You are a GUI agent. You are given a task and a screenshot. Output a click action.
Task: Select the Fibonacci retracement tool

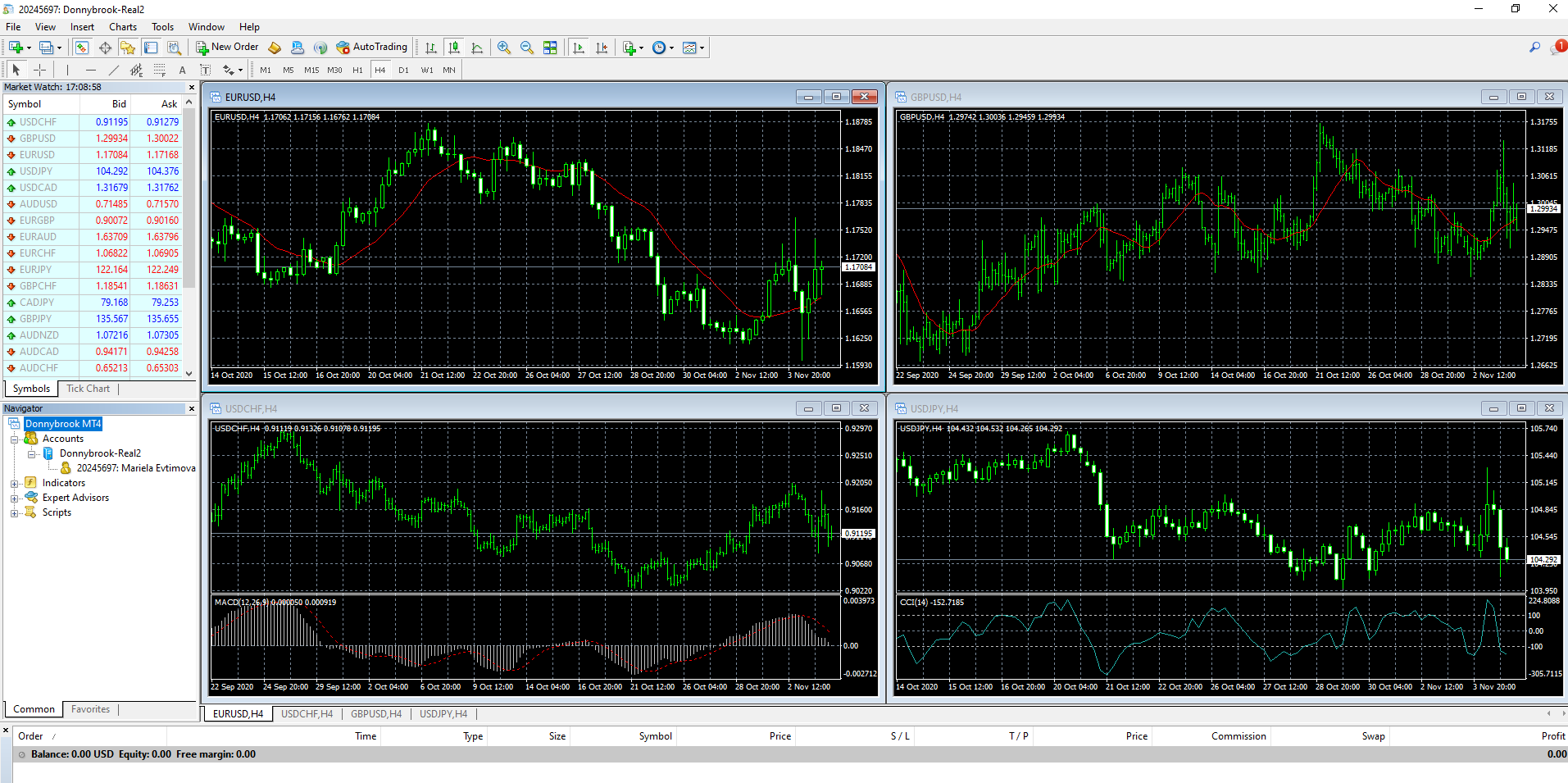(x=159, y=70)
